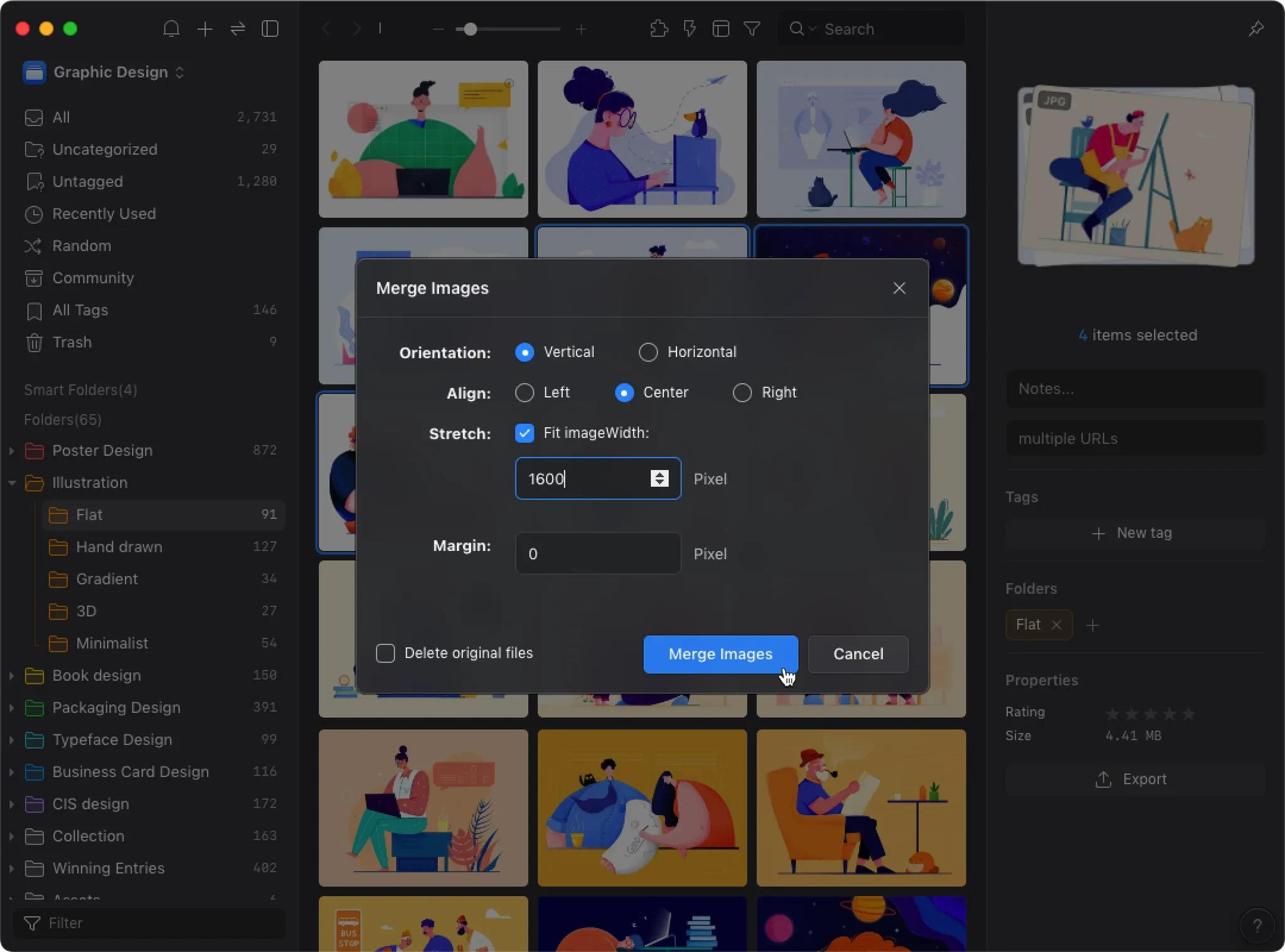Screen dimensions: 1285x952
Task: Open the 3D folder
Action: pos(163,611)
